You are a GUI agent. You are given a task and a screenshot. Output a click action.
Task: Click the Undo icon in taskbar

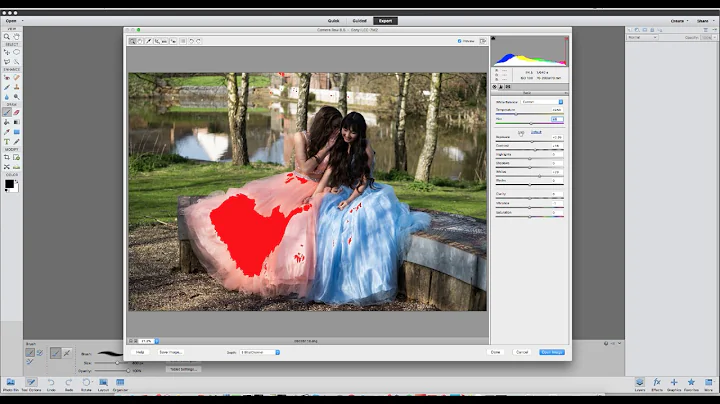(x=51, y=385)
